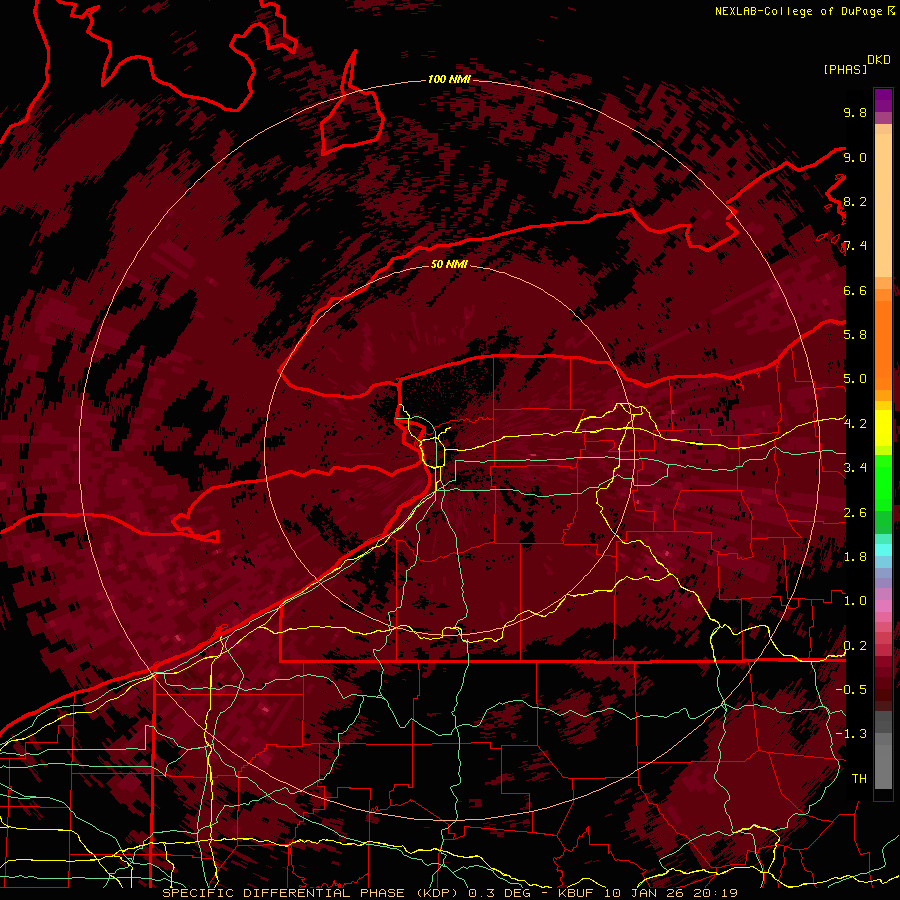Screen dimensions: 900x900
Task: Click the [PHAS] label above color scale
Action: tap(845, 69)
